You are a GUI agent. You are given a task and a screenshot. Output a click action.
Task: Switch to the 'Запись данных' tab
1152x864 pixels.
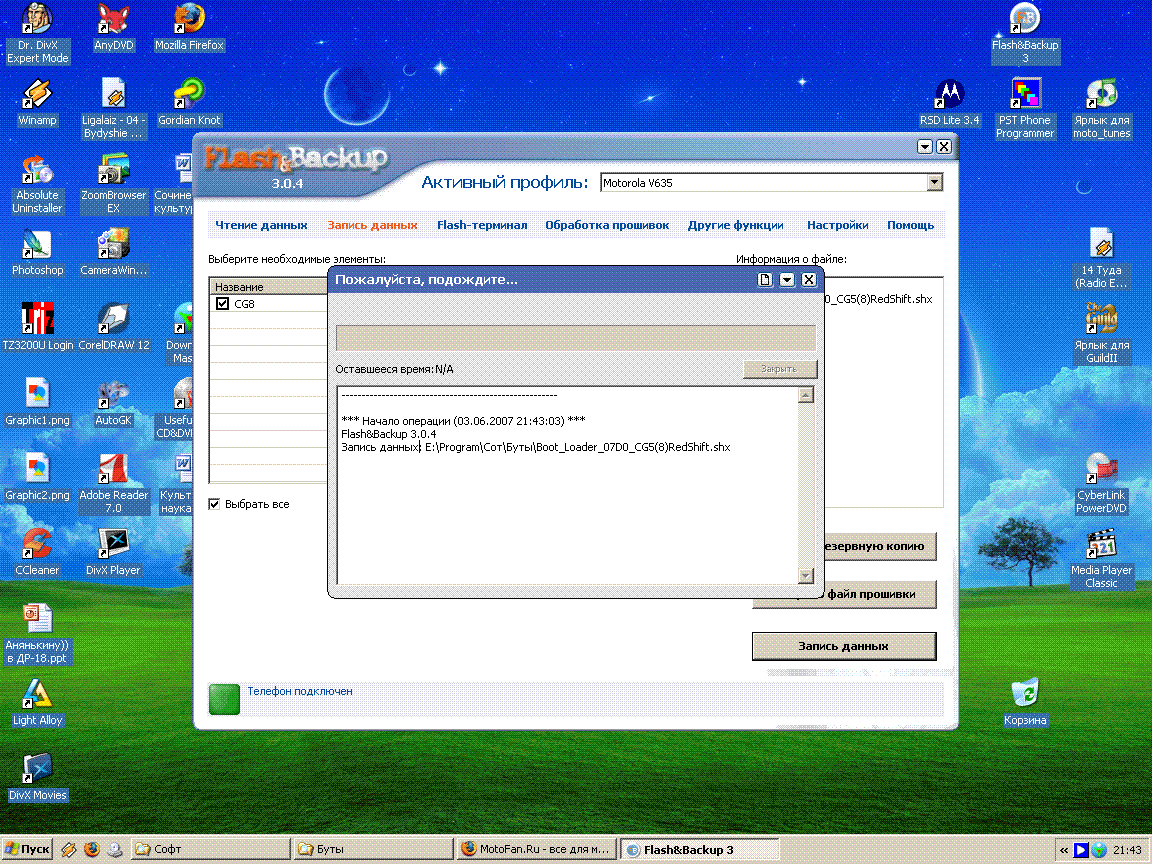click(x=372, y=225)
